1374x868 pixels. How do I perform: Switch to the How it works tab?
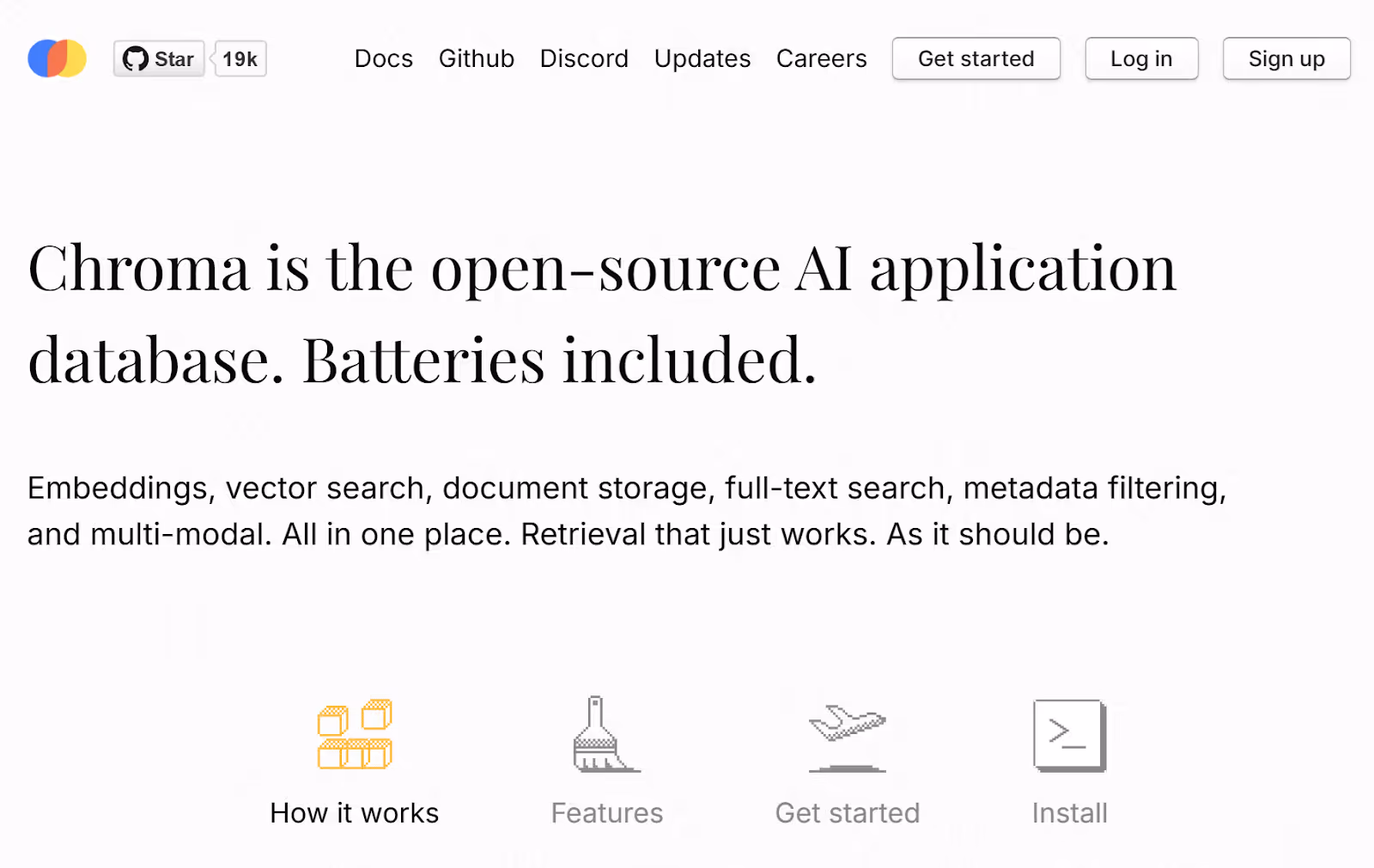pyautogui.click(x=355, y=813)
